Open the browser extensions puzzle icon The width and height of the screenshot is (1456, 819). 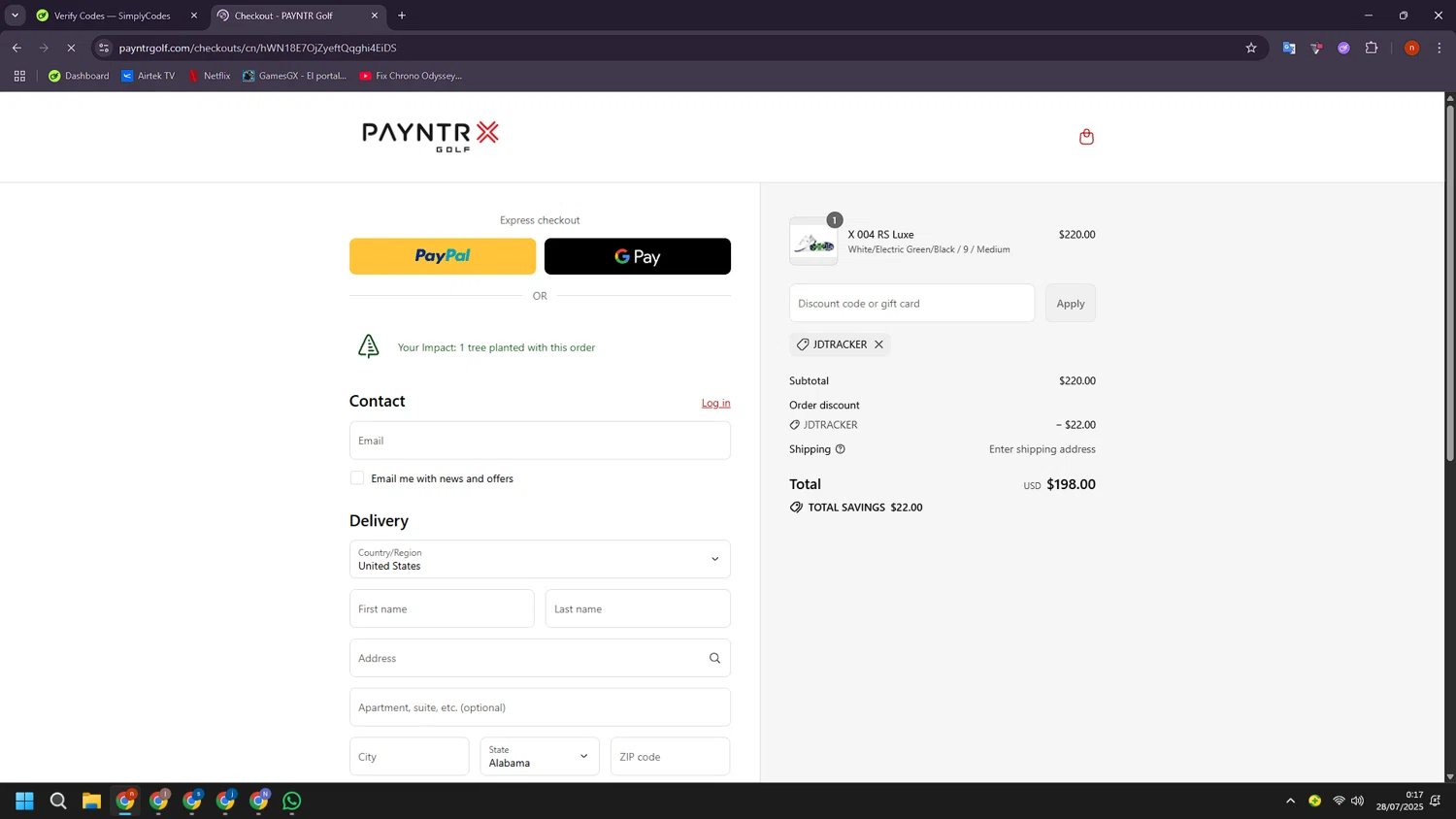(x=1372, y=48)
